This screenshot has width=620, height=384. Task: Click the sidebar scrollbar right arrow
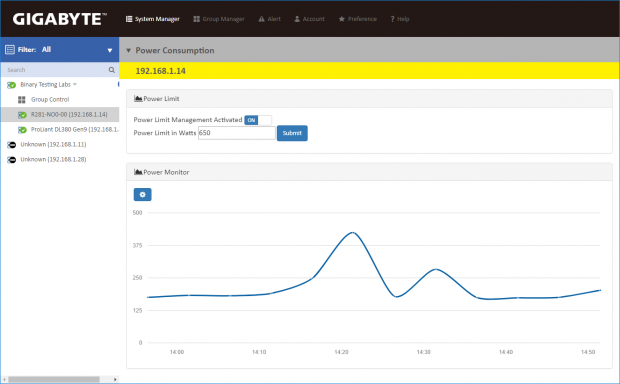point(115,379)
